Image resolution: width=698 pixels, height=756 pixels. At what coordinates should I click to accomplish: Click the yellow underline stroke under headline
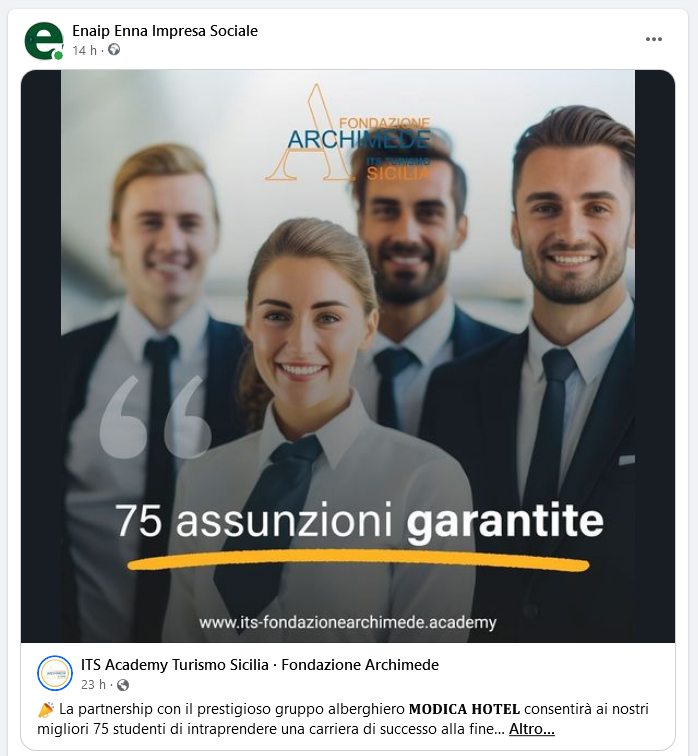pyautogui.click(x=358, y=561)
